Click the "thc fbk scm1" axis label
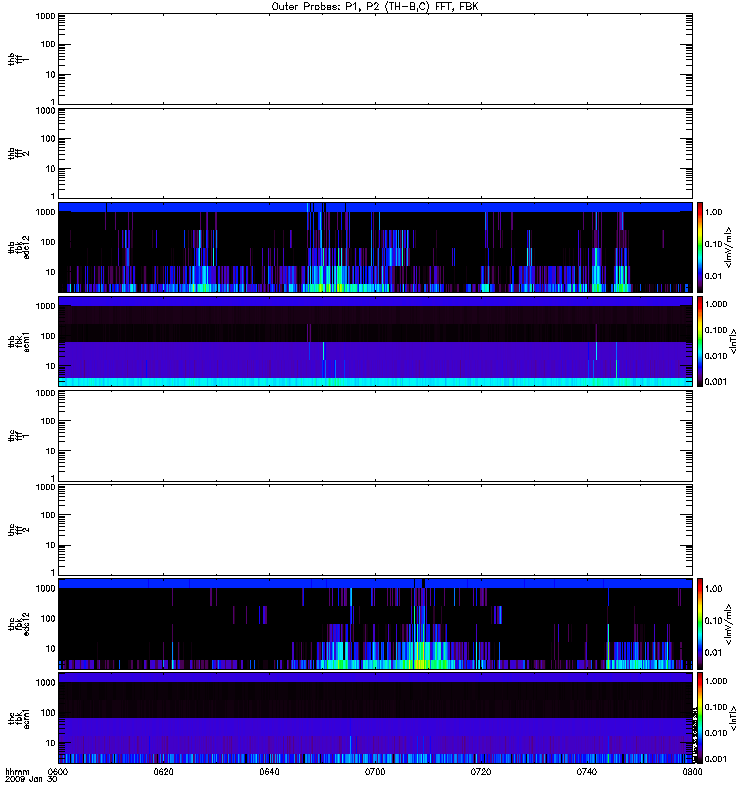750x800 pixels. [x=19, y=718]
